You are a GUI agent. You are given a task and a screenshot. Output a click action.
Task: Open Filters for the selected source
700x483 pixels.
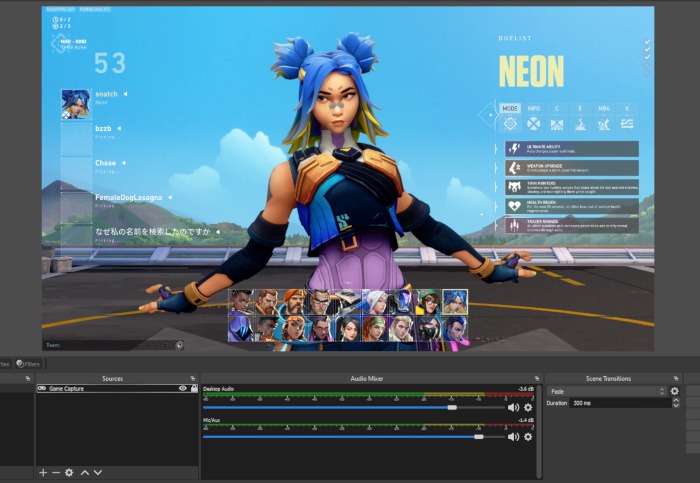point(29,364)
